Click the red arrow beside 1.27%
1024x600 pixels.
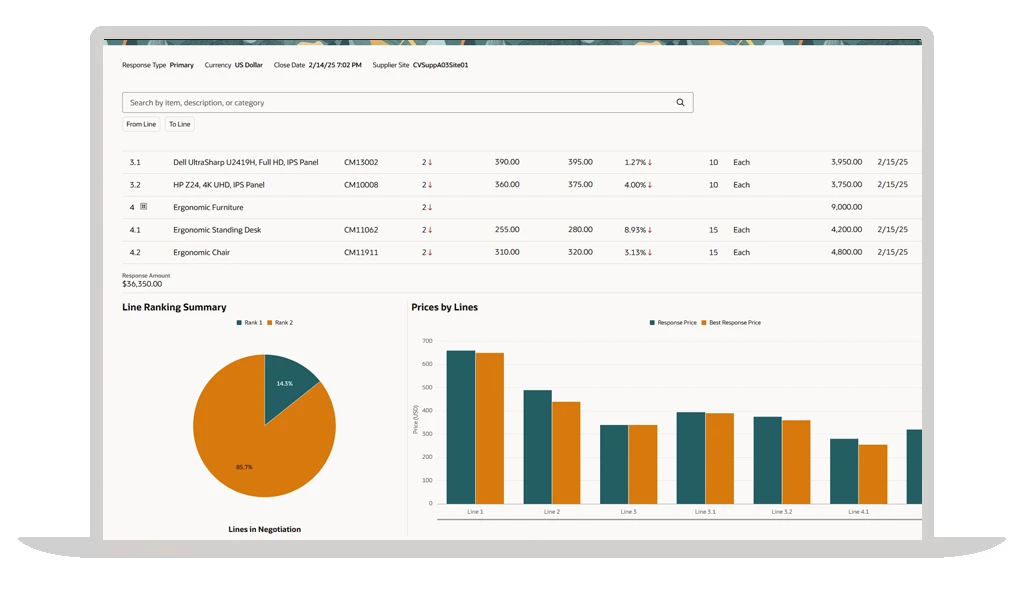[x=649, y=162]
